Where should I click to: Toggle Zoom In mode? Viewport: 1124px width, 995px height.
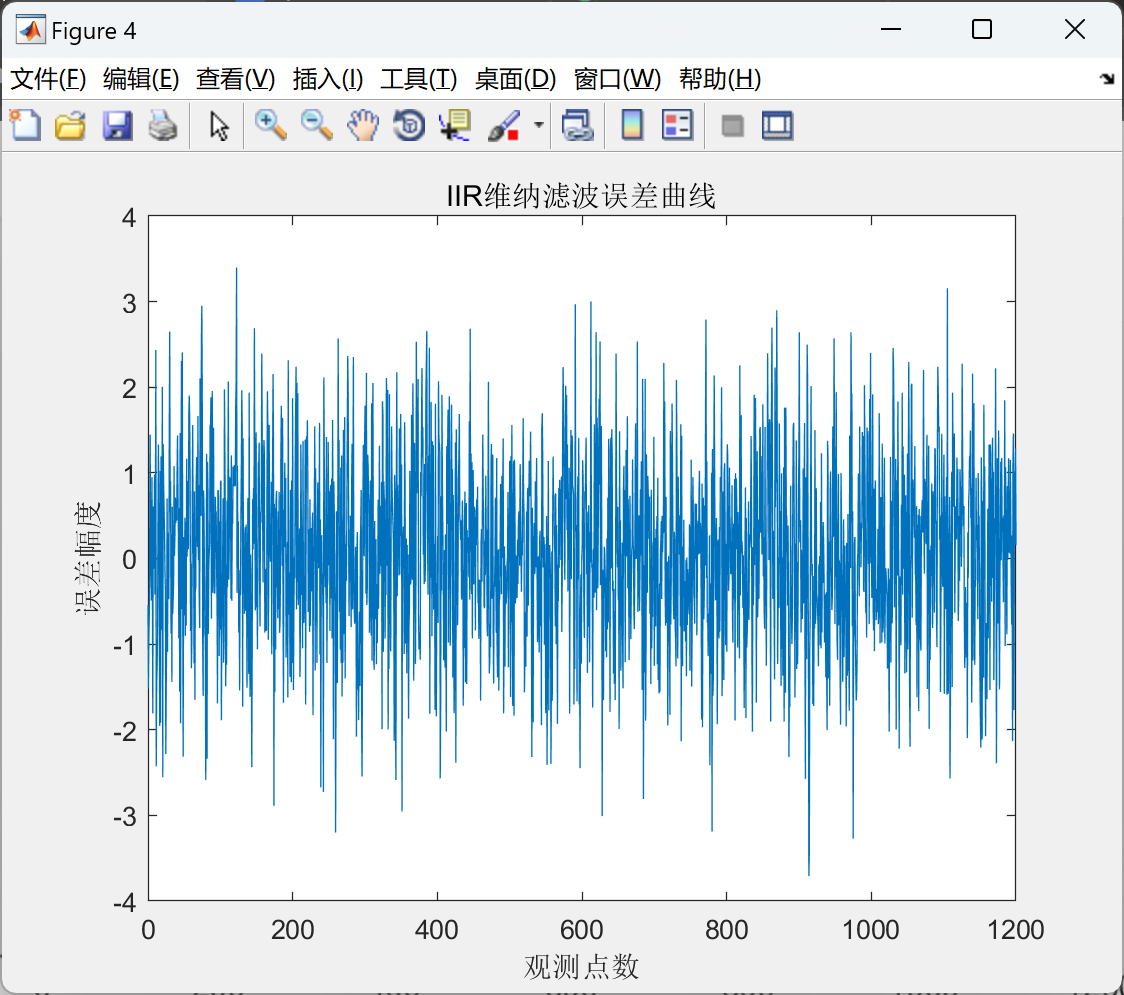[x=269, y=125]
